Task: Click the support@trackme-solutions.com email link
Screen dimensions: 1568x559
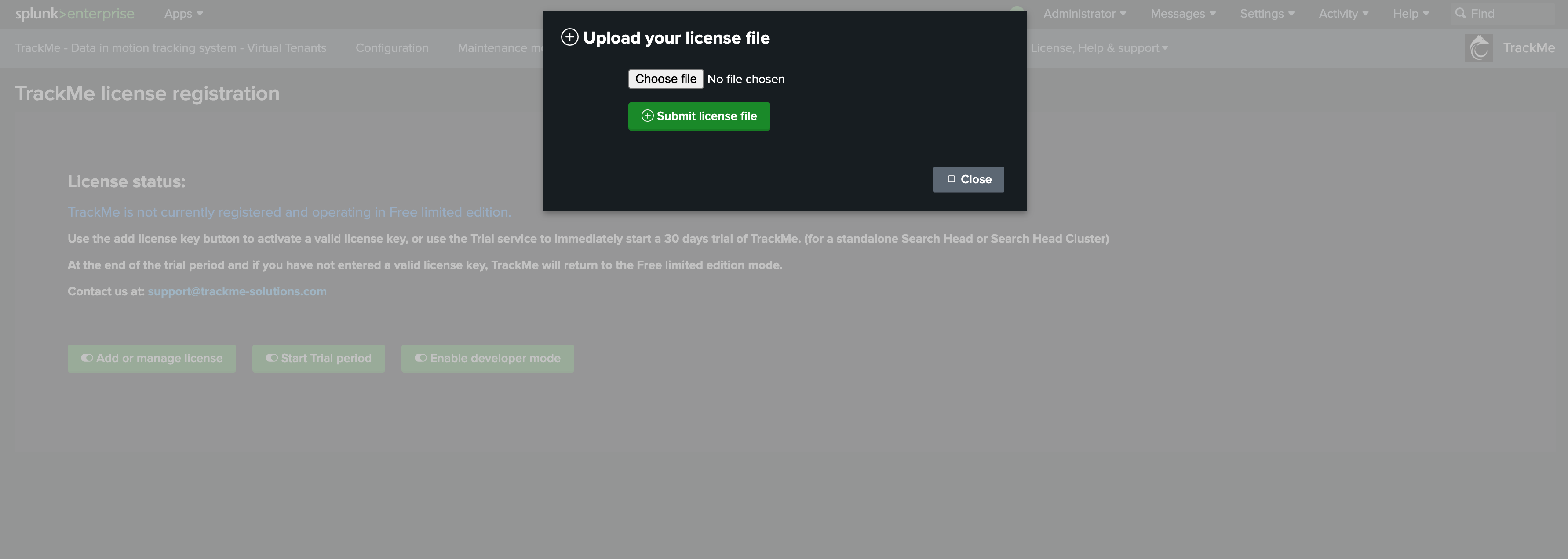Action: coord(237,291)
